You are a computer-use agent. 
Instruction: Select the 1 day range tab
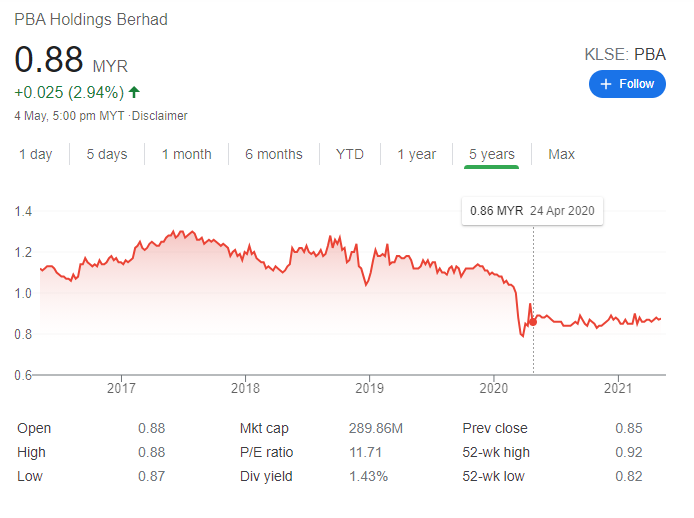pyautogui.click(x=35, y=154)
